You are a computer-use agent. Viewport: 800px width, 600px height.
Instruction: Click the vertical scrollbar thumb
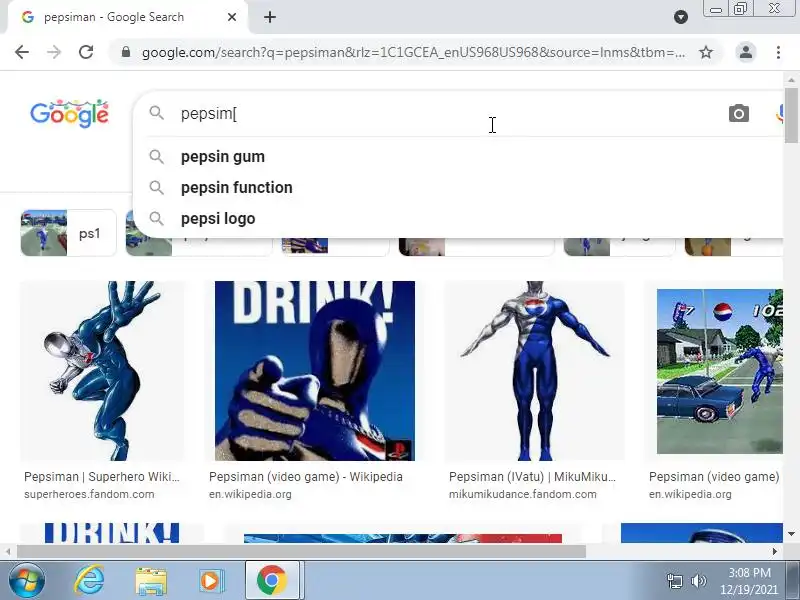(791, 115)
